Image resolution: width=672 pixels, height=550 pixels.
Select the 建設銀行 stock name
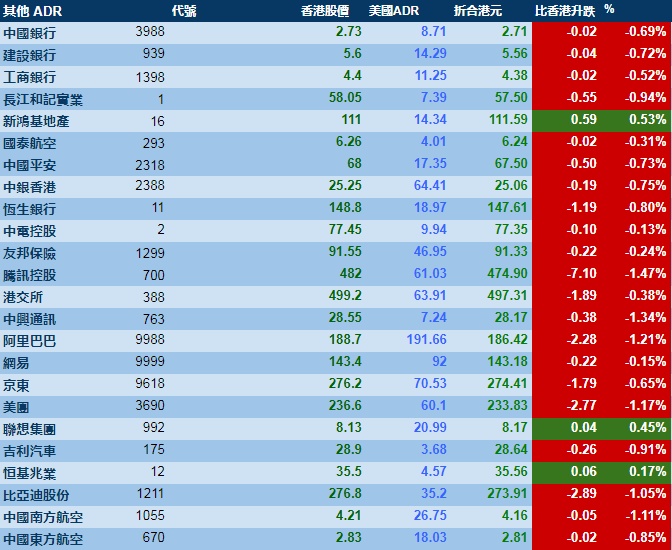point(30,55)
